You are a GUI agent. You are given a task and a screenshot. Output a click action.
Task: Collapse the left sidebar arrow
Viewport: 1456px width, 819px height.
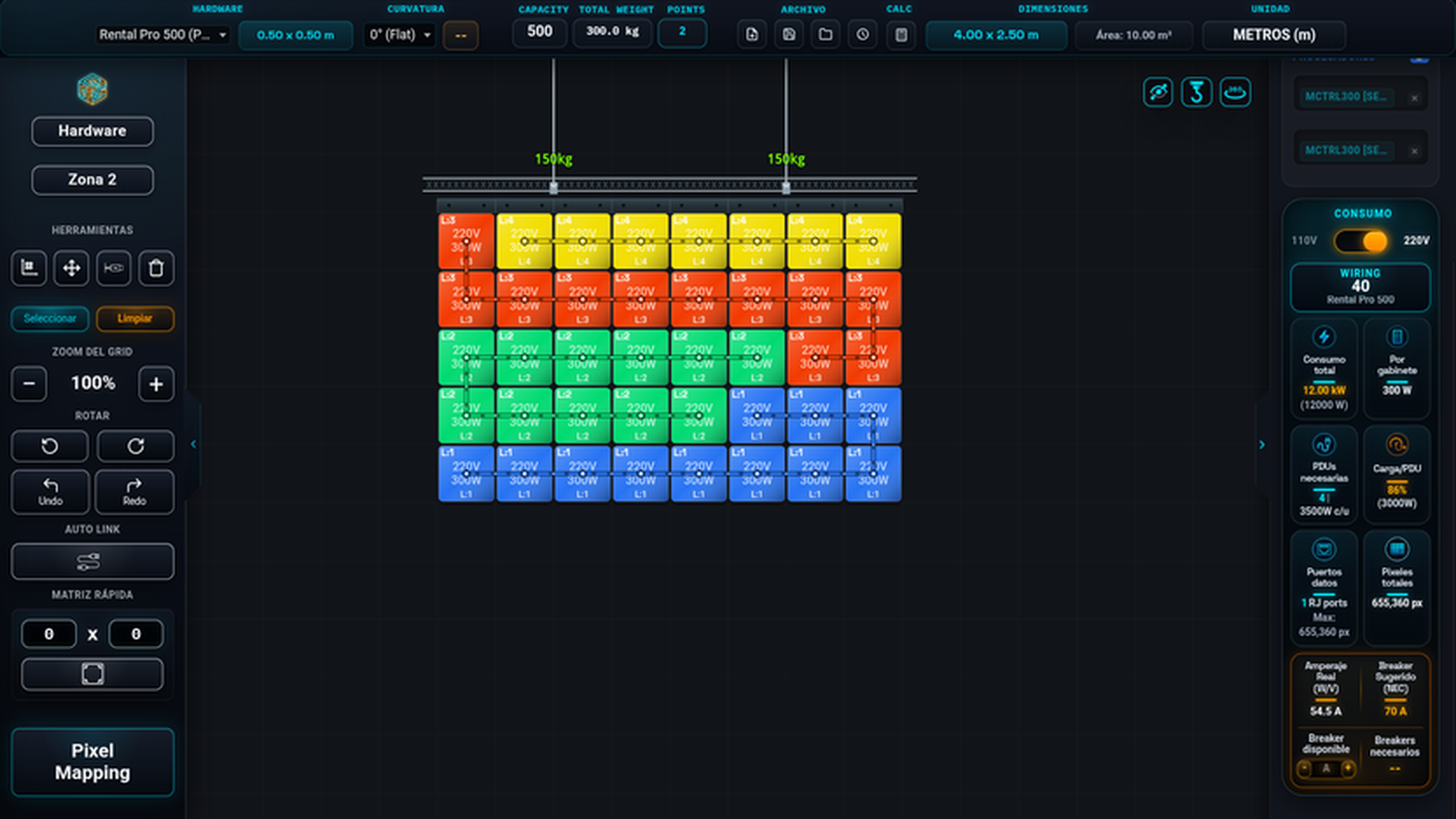193,444
